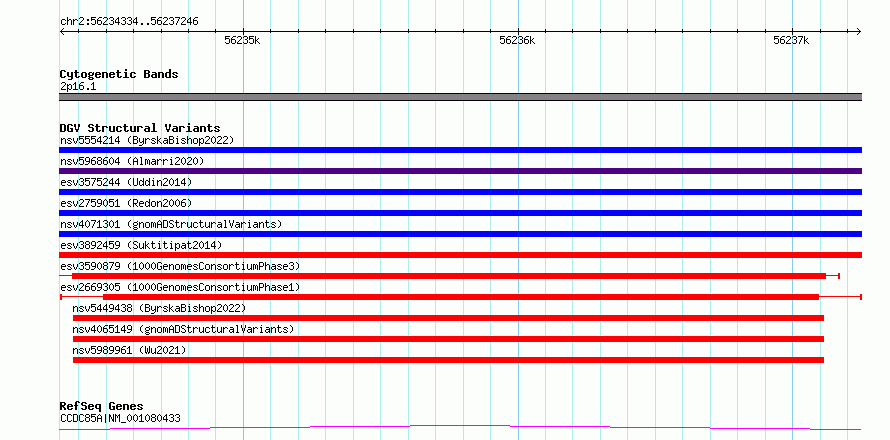Click esv2669305 (1000GenomesConsortiumPhase1) label
Viewport: 890px width, 440px height.
(x=180, y=287)
